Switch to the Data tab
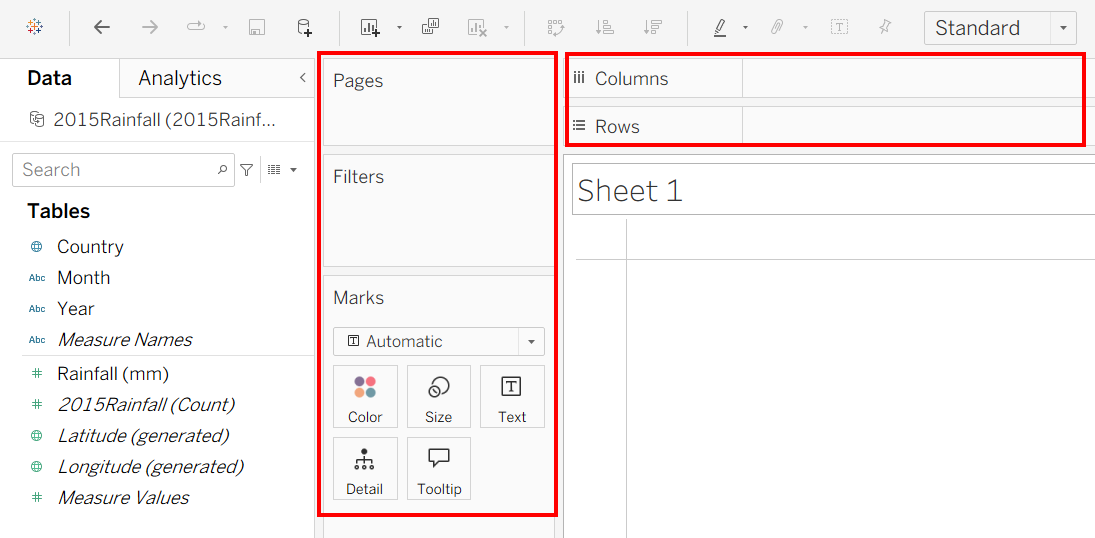 [50, 78]
